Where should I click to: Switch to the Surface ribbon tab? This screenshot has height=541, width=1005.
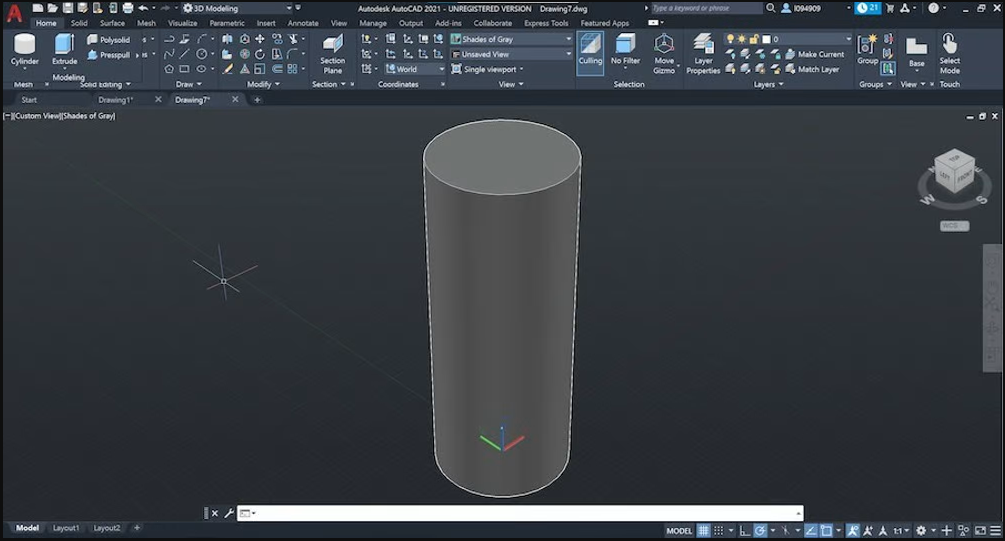point(112,23)
